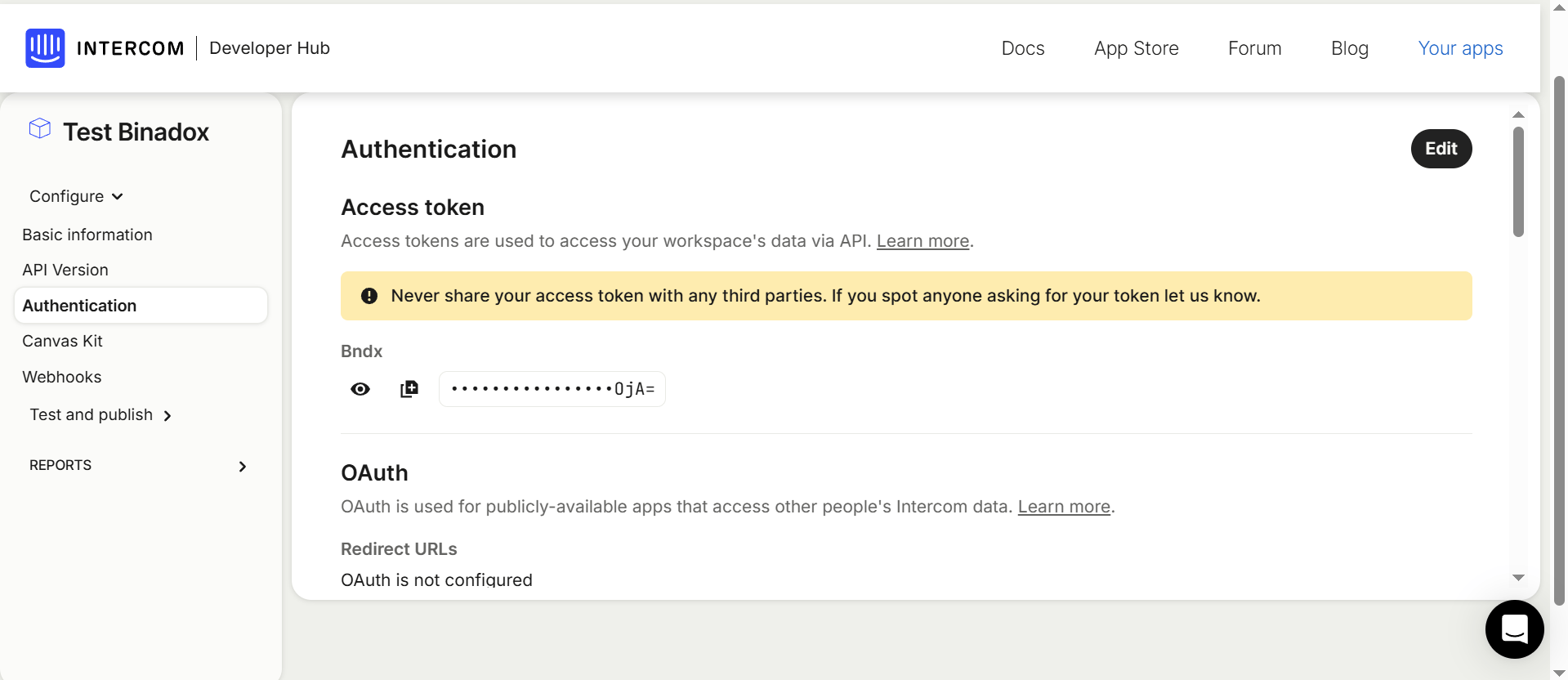Open the Intercom messenger chat bubble
The width and height of the screenshot is (1568, 680).
[x=1514, y=629]
